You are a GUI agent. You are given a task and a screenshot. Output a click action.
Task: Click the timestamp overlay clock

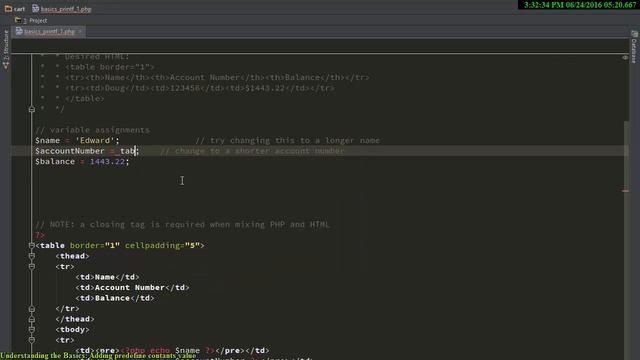click(579, 5)
